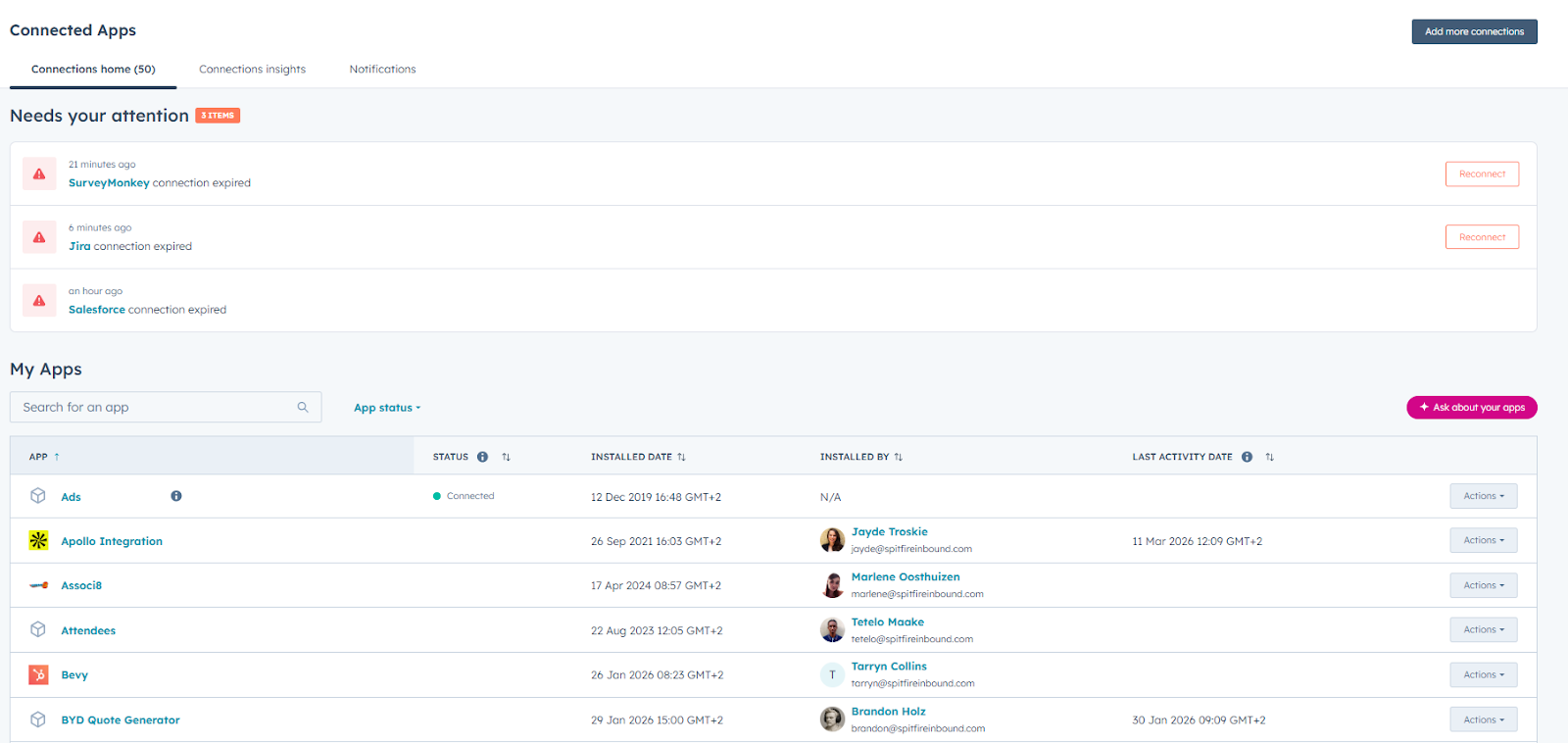Switch to Connections home tab
Screen dimensions: 1568x743
[93, 69]
